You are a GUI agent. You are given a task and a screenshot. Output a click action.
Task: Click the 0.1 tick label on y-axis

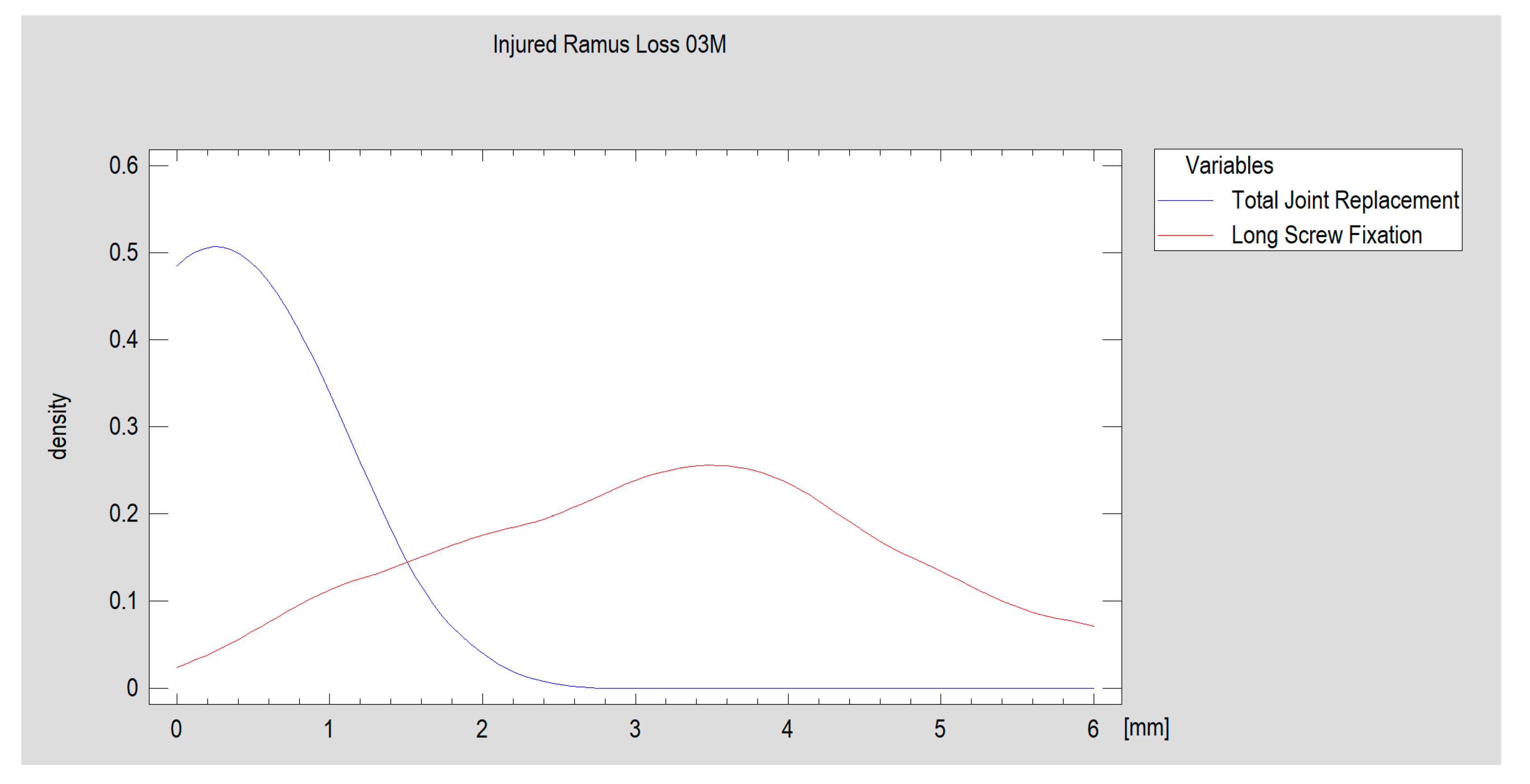pos(124,601)
